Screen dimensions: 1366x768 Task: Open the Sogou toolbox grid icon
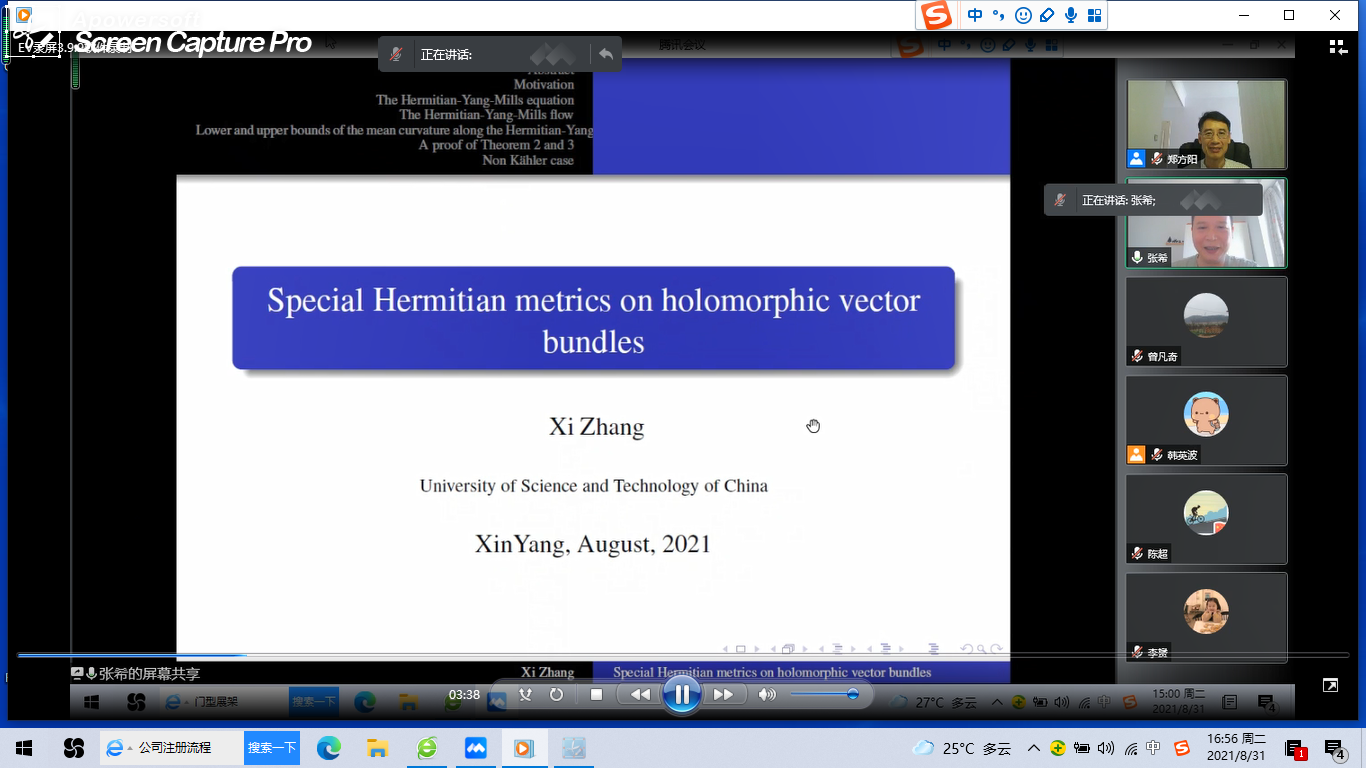1095,15
